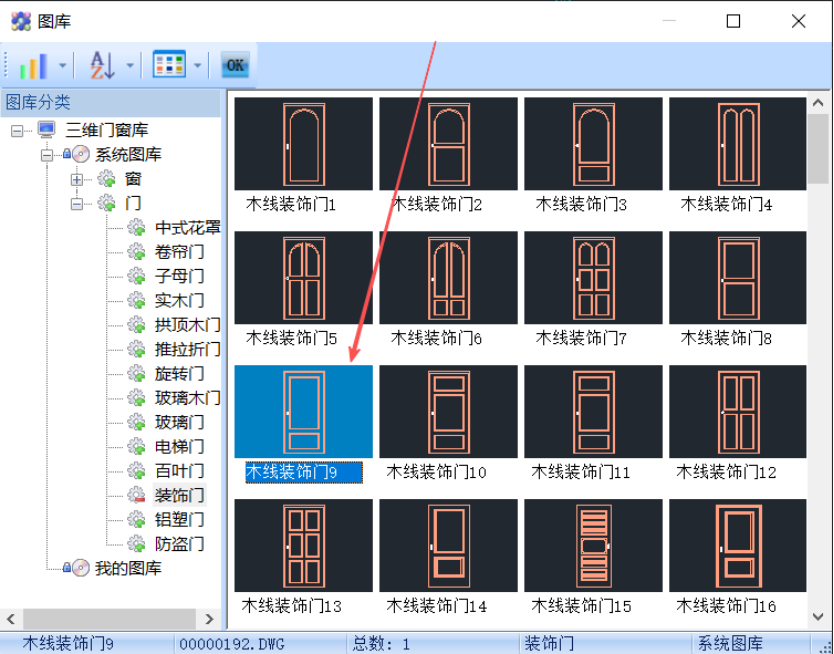This screenshot has height=654, width=834.
Task: Select the 木线装饰门7 door thumbnail
Action: 593,277
